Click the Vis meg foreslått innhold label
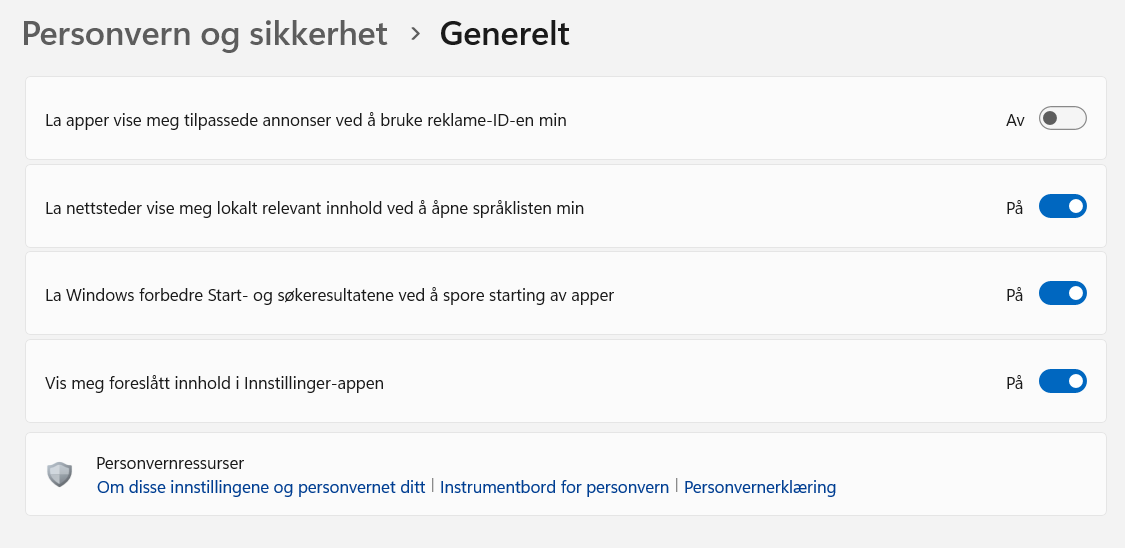1125x548 pixels. pos(215,382)
